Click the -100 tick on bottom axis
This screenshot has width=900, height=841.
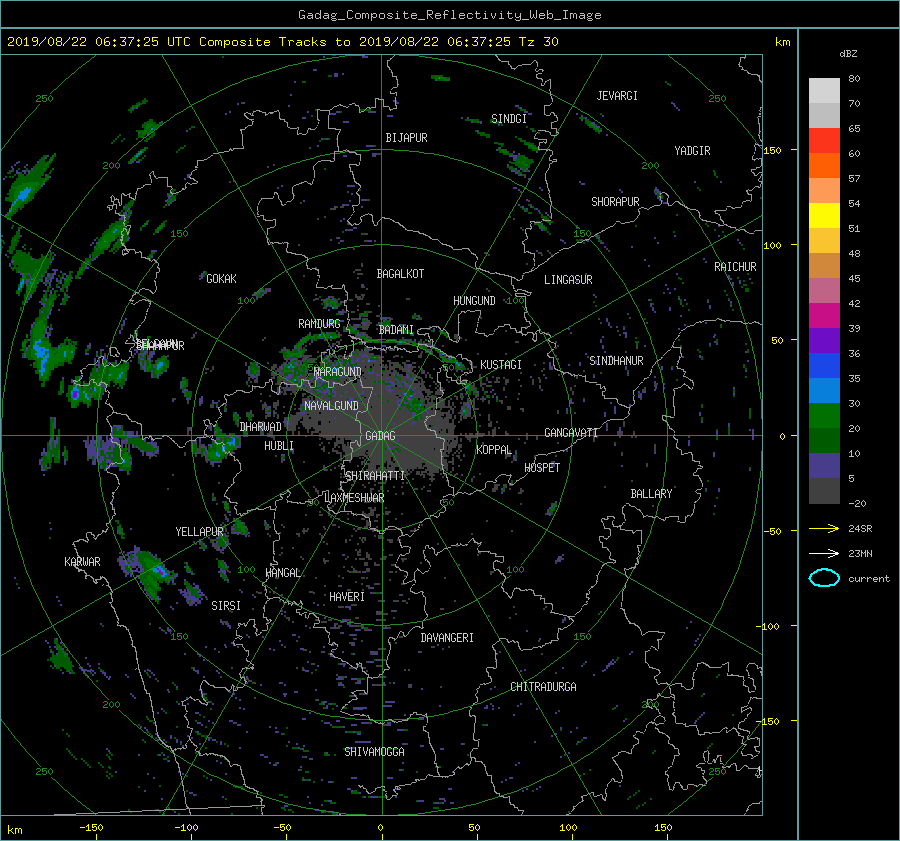(x=186, y=828)
